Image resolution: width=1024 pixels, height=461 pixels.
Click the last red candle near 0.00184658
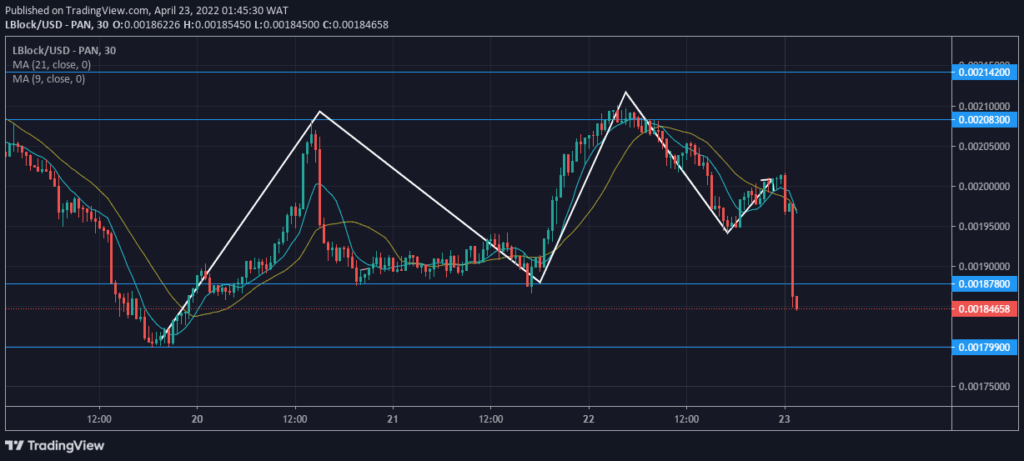tap(797, 303)
